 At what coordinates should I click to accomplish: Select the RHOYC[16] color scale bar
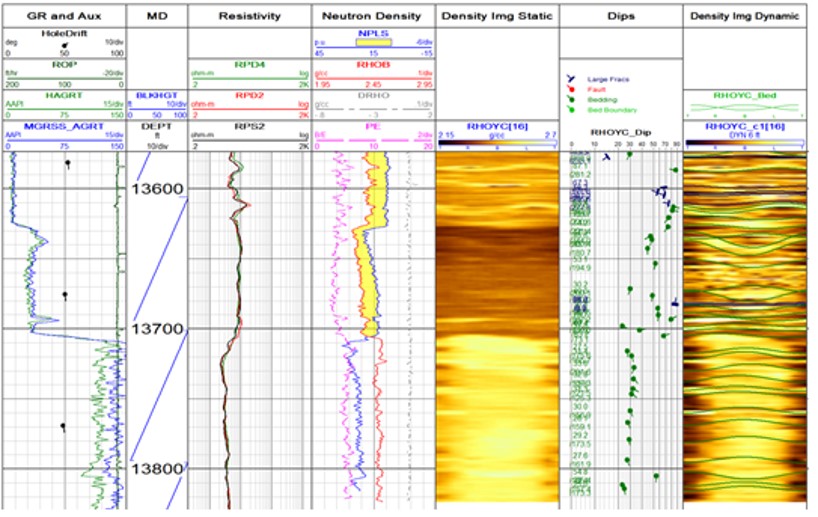click(x=497, y=145)
